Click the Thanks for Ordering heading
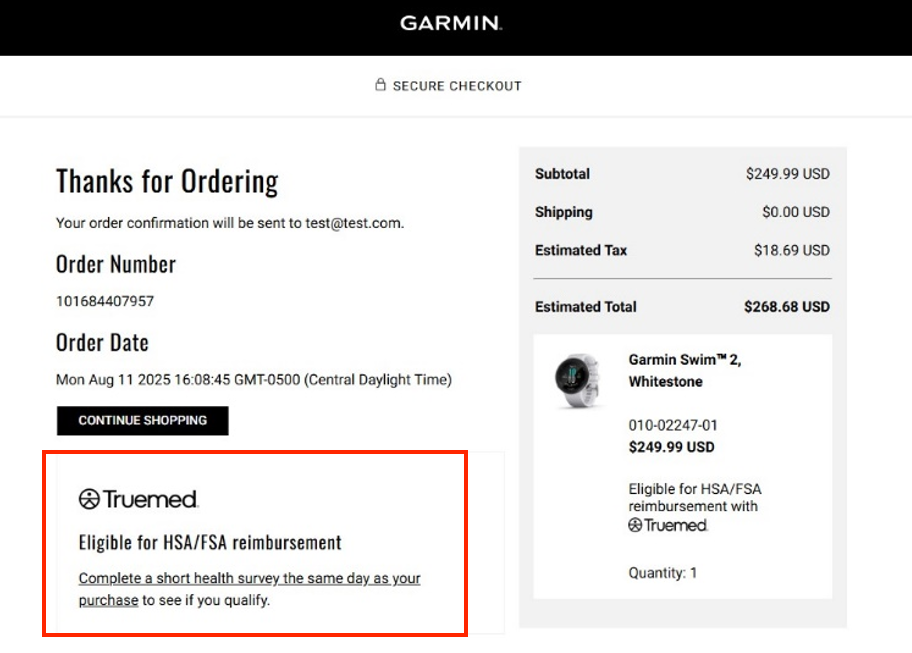912x653 pixels. [167, 181]
